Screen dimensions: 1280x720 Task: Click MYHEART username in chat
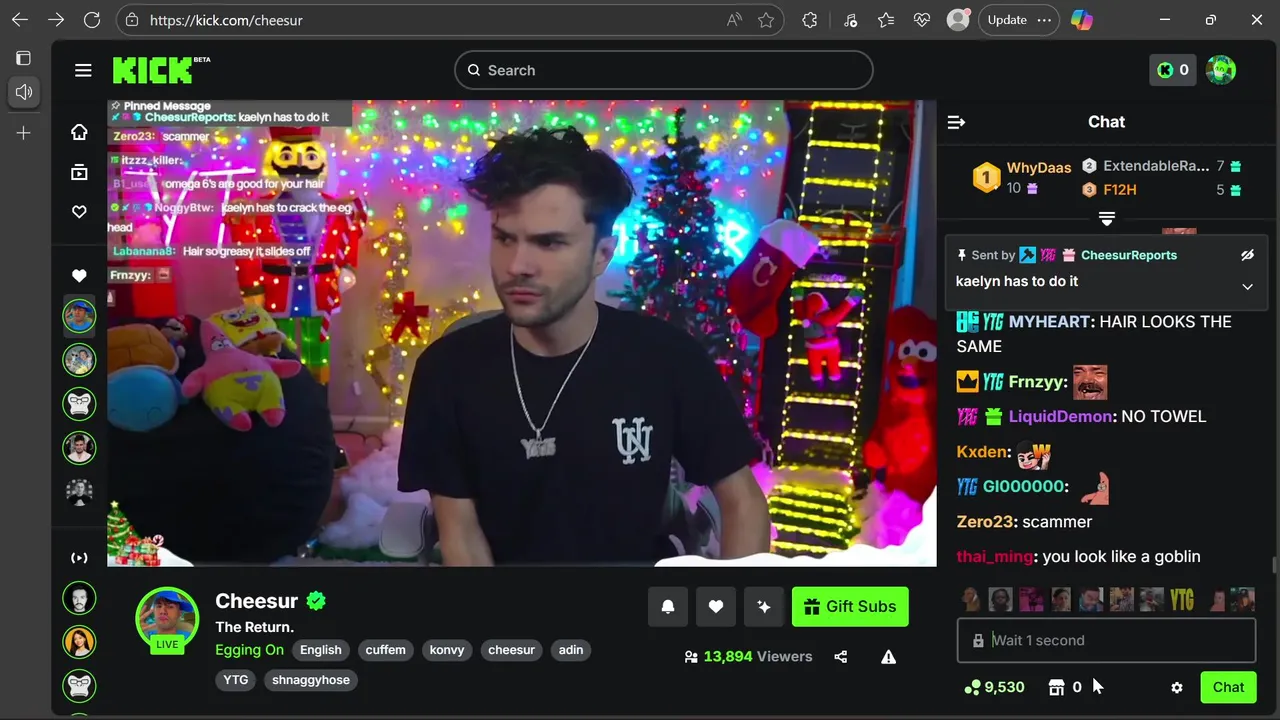point(1049,322)
